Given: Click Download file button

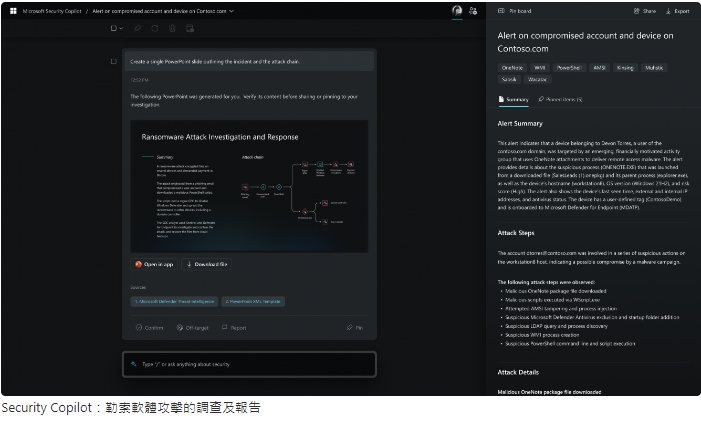Looking at the screenshot, I should point(208,264).
